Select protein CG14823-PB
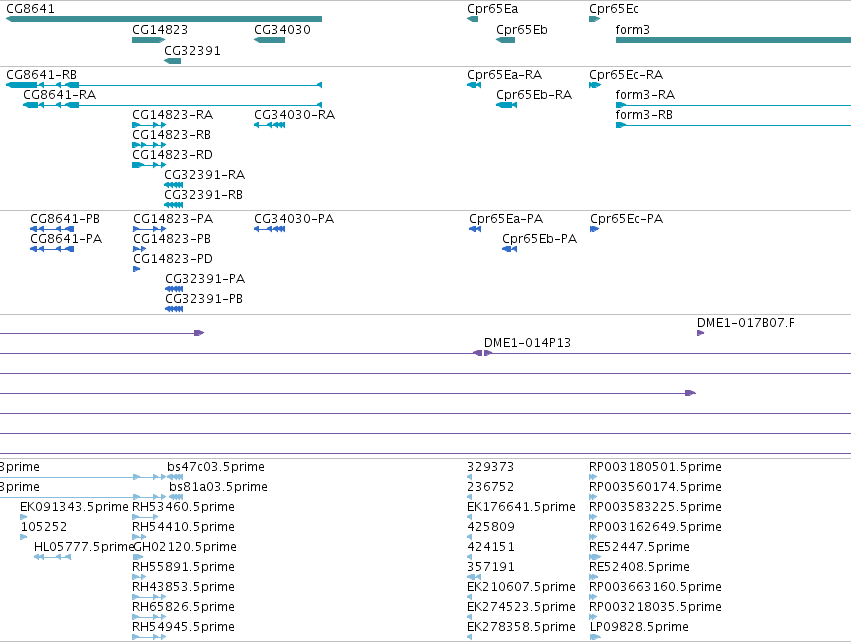This screenshot has width=851, height=642. pos(139,249)
